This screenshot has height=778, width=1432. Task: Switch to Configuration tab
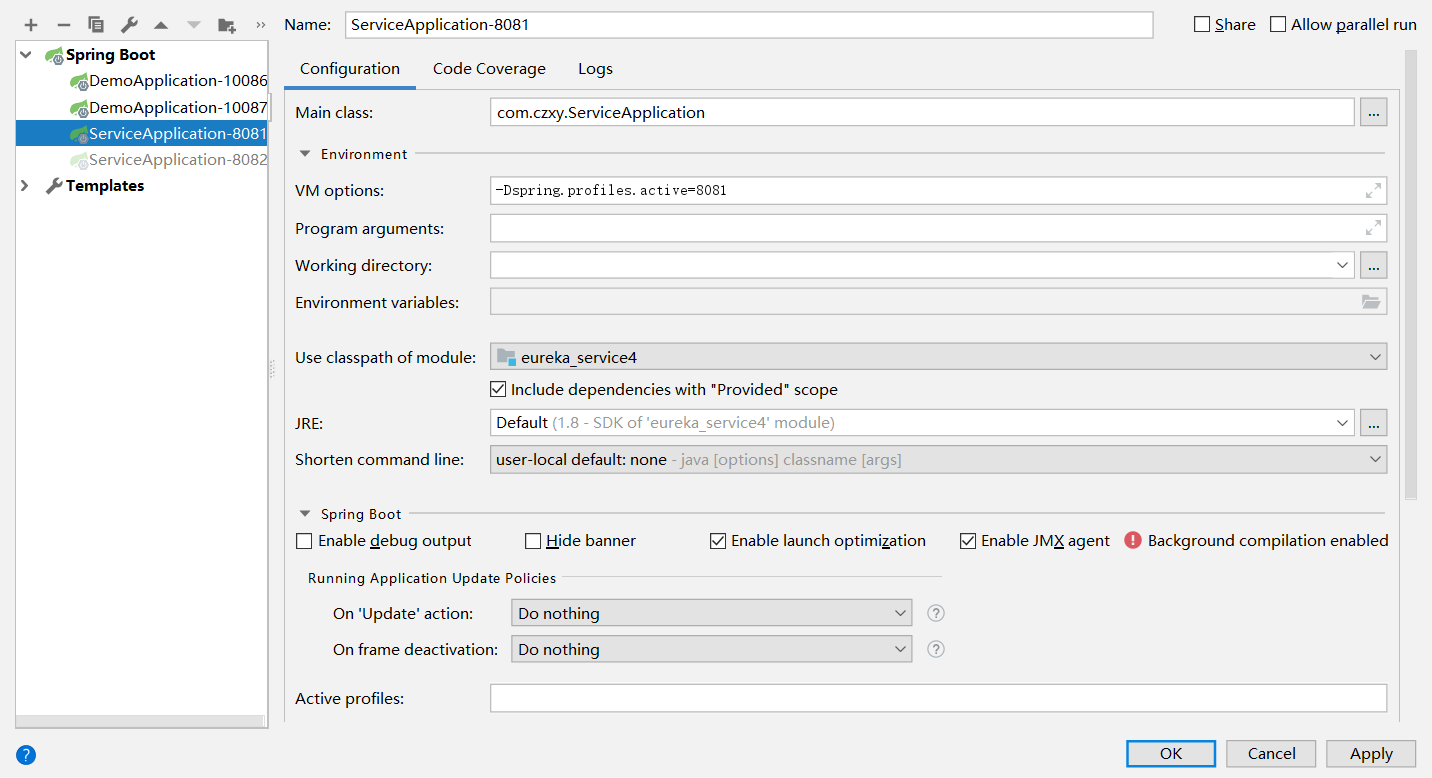point(350,69)
